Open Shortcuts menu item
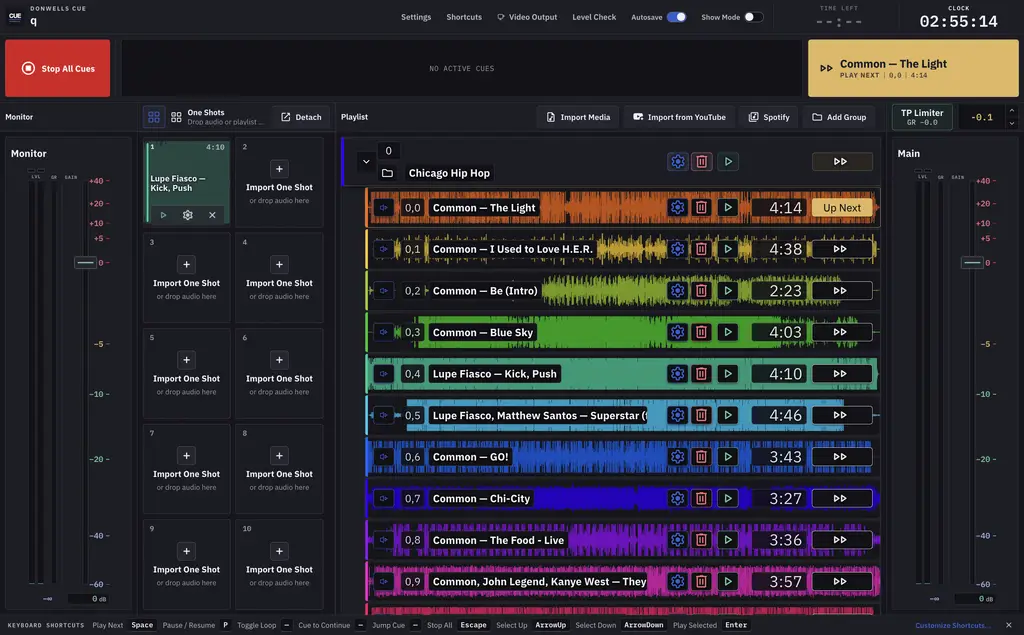The width and height of the screenshot is (1024, 635). tap(464, 17)
